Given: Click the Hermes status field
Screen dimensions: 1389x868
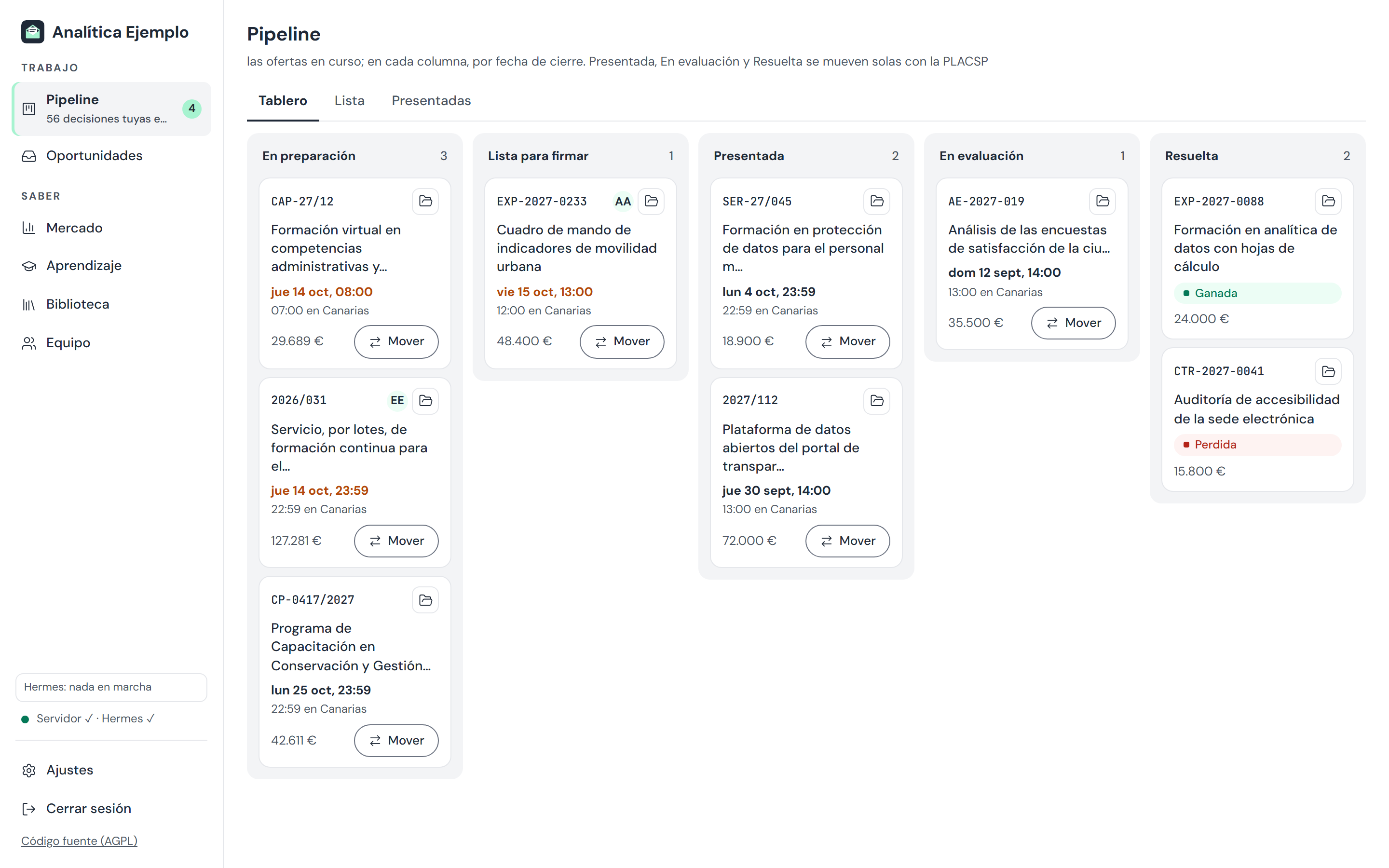Looking at the screenshot, I should [111, 687].
